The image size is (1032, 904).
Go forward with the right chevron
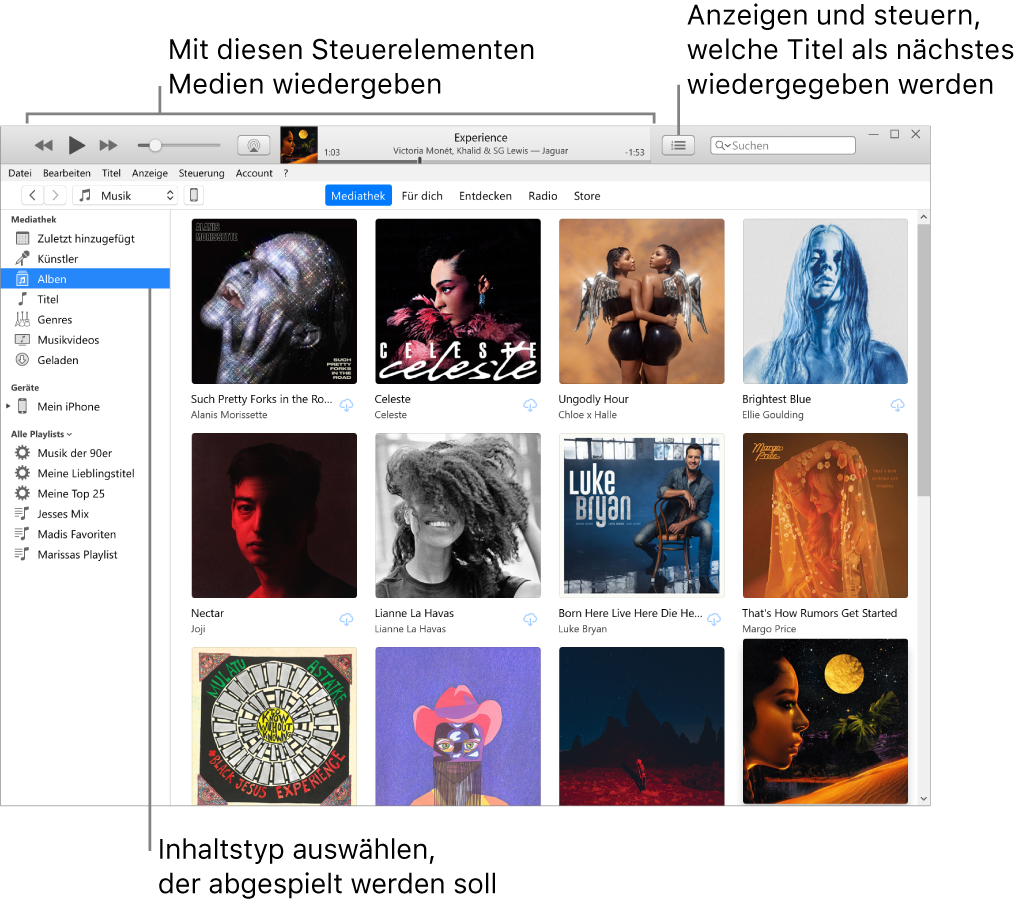pos(55,195)
